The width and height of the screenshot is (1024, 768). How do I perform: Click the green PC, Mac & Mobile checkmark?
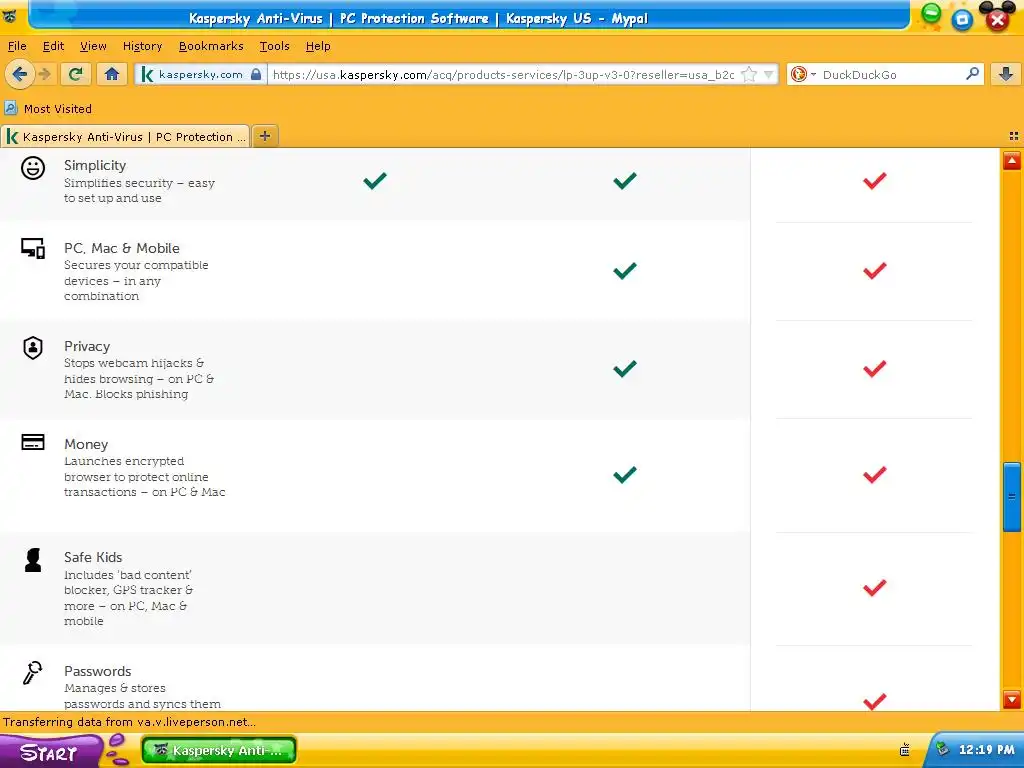click(625, 270)
